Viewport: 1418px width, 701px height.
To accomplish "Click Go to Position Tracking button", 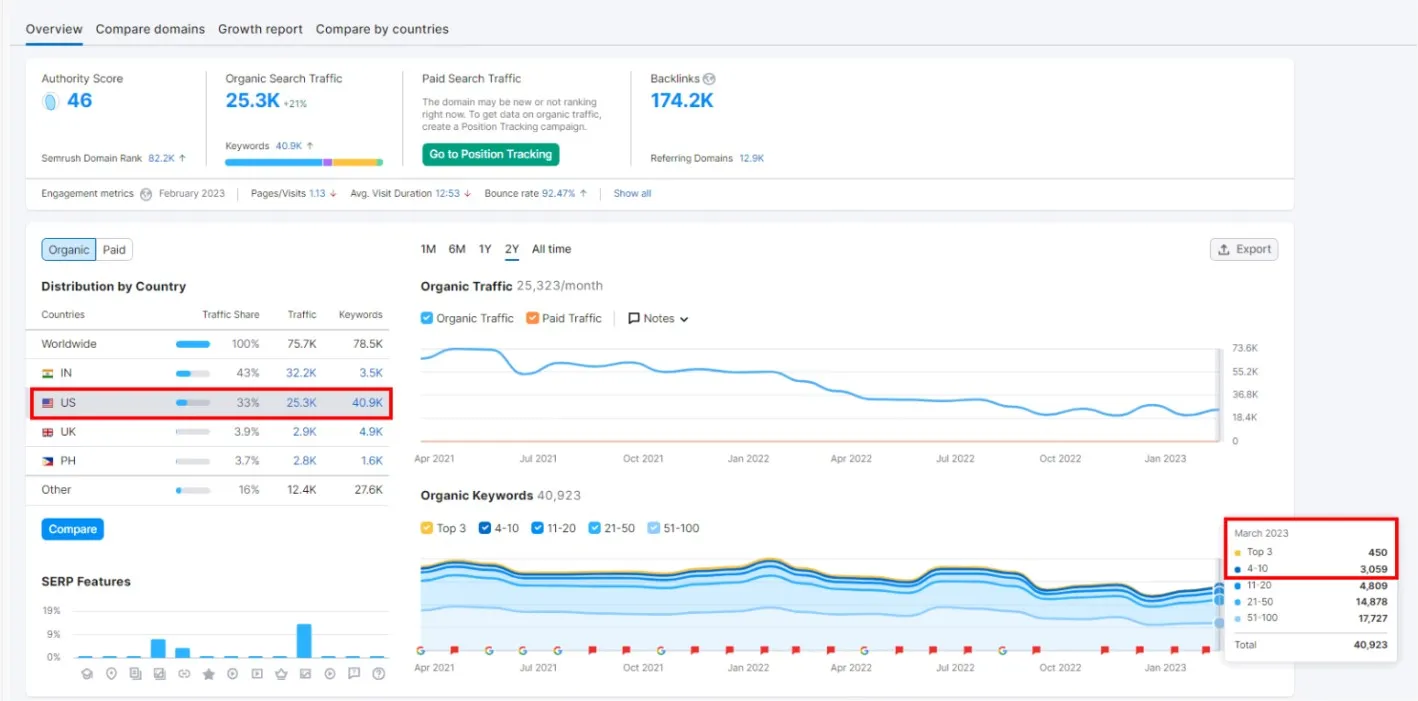I will [x=490, y=154].
